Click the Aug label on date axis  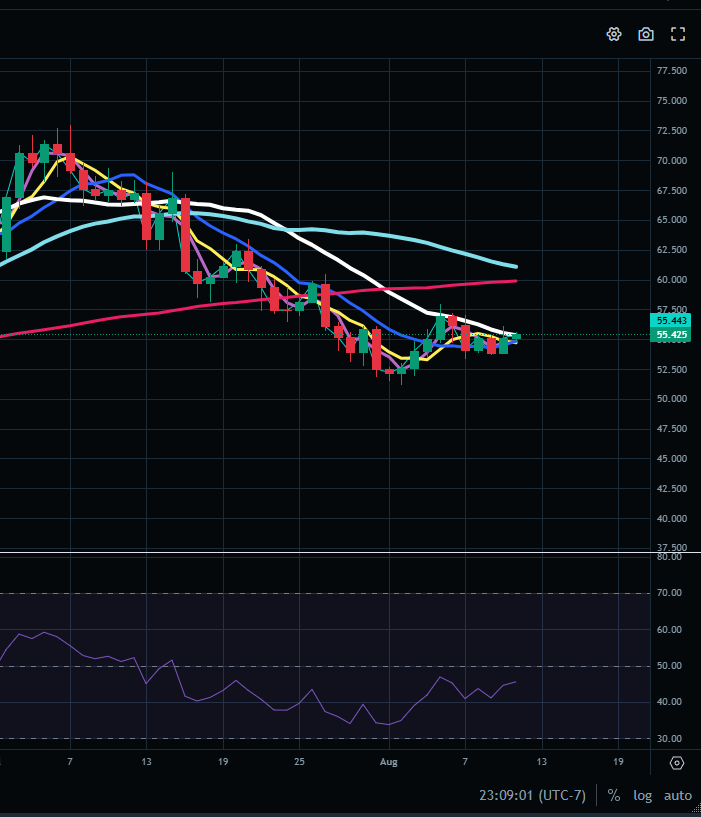[388, 762]
